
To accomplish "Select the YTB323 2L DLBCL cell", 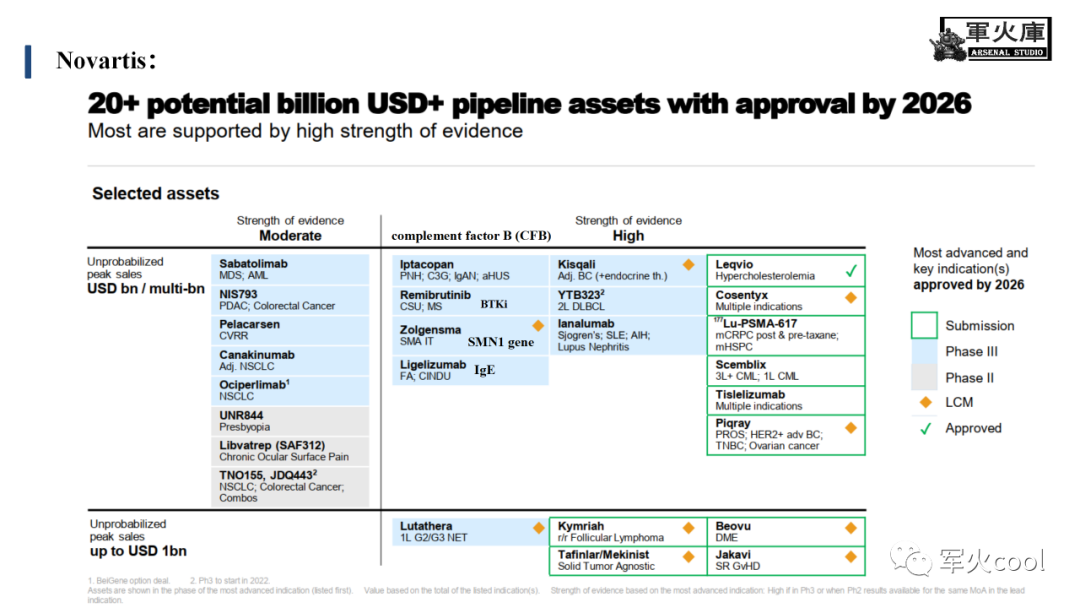I will (x=628, y=300).
